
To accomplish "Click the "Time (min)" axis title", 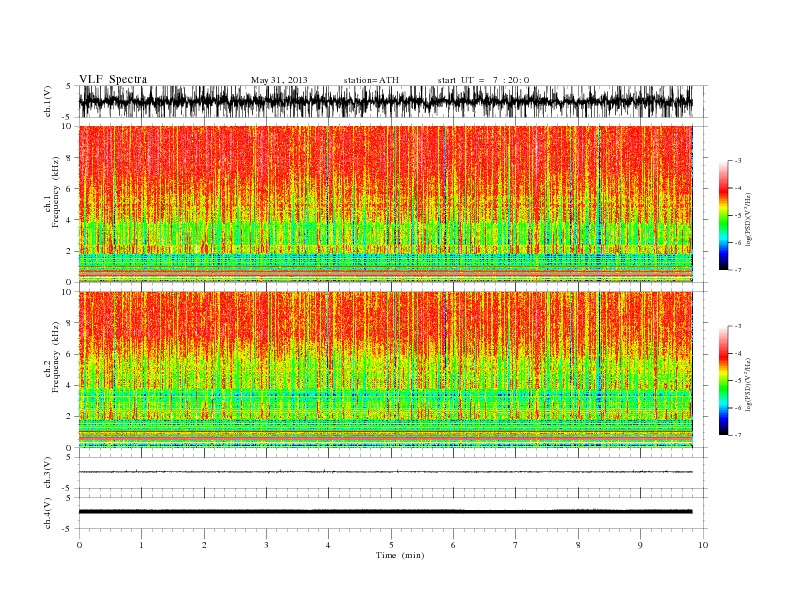I will point(400,555).
